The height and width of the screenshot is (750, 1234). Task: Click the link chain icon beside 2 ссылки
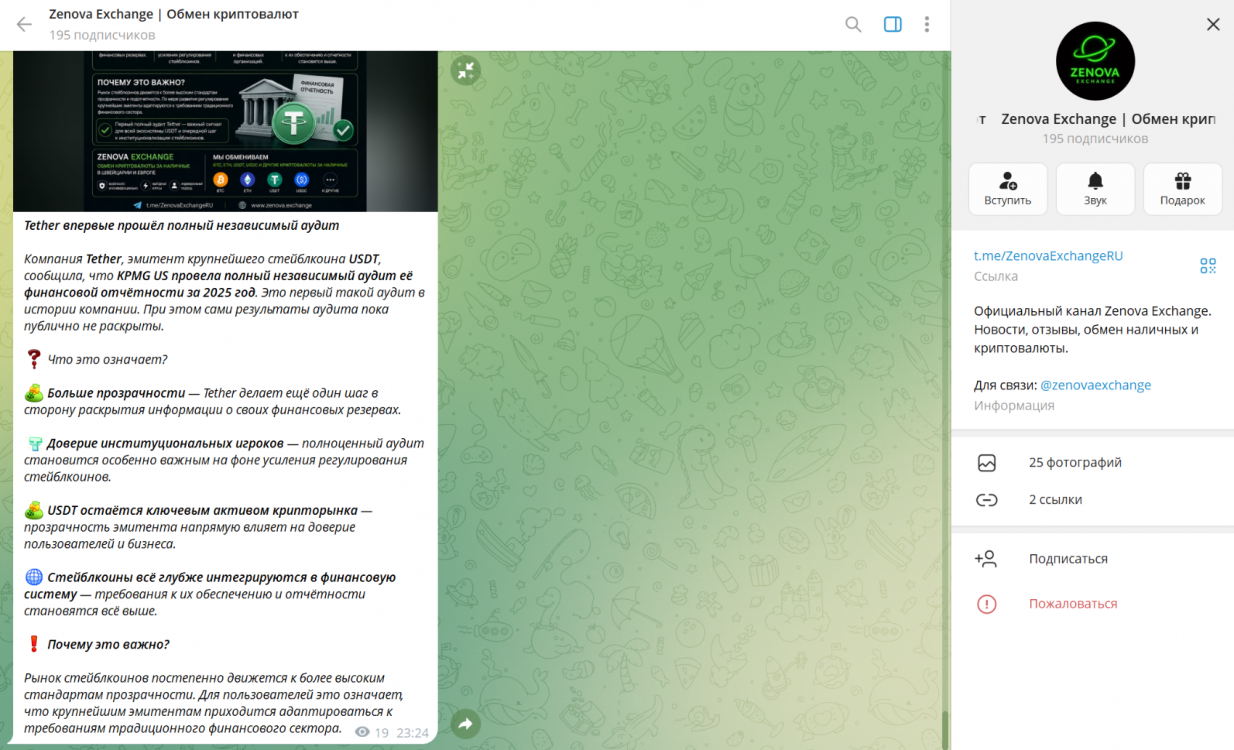point(987,500)
